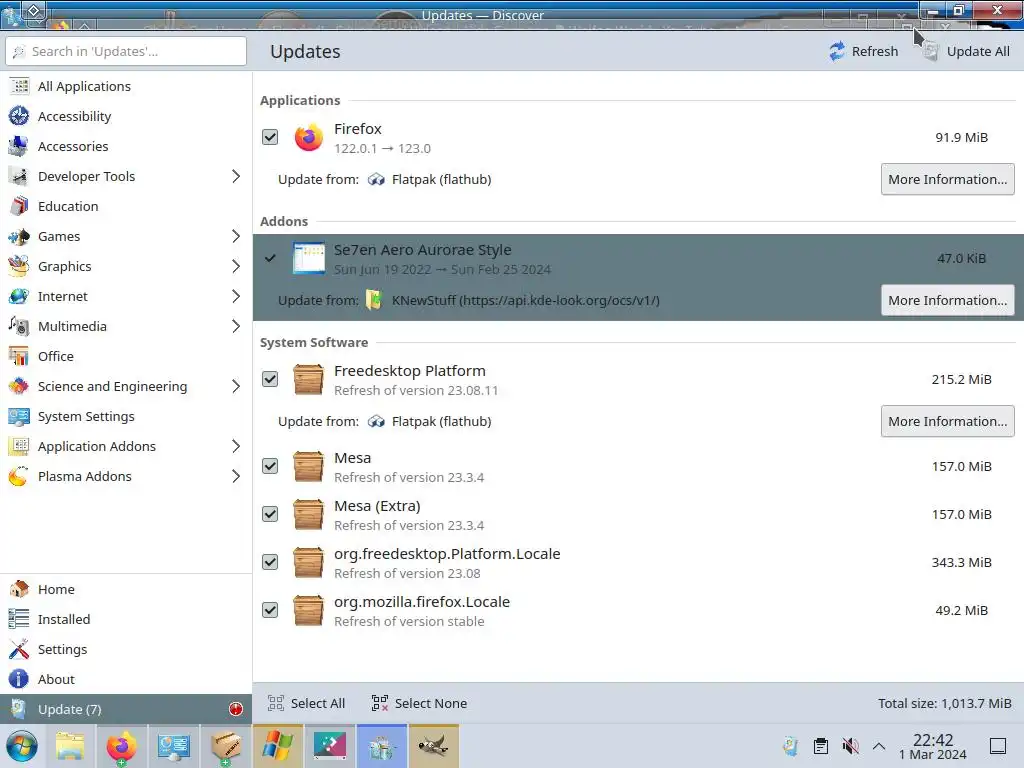Click the Search in 'Updates' field

[126, 51]
